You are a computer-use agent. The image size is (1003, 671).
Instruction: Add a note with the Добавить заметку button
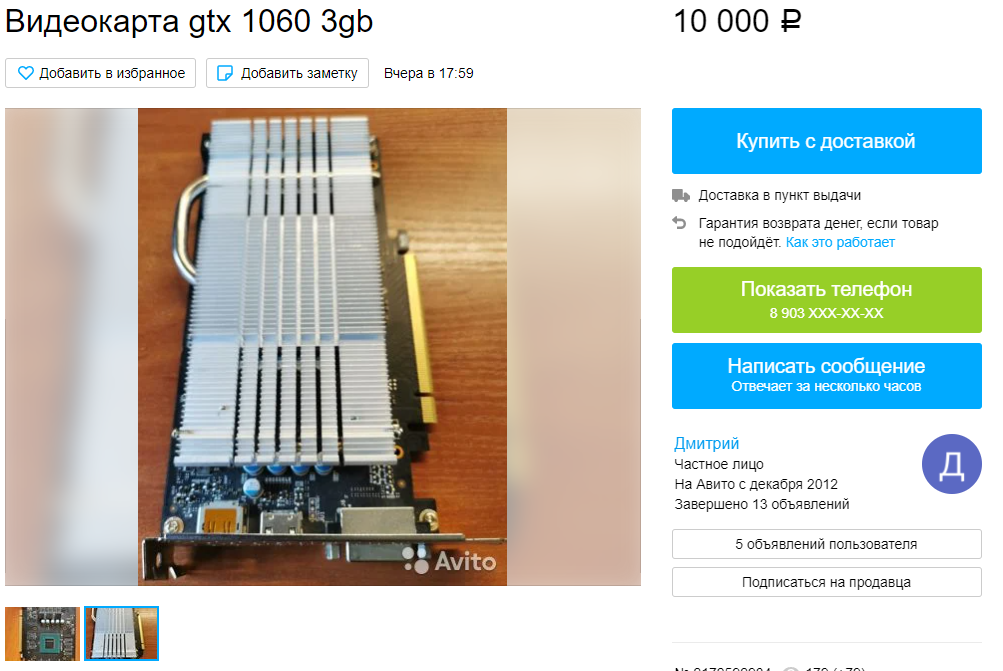tap(287, 73)
